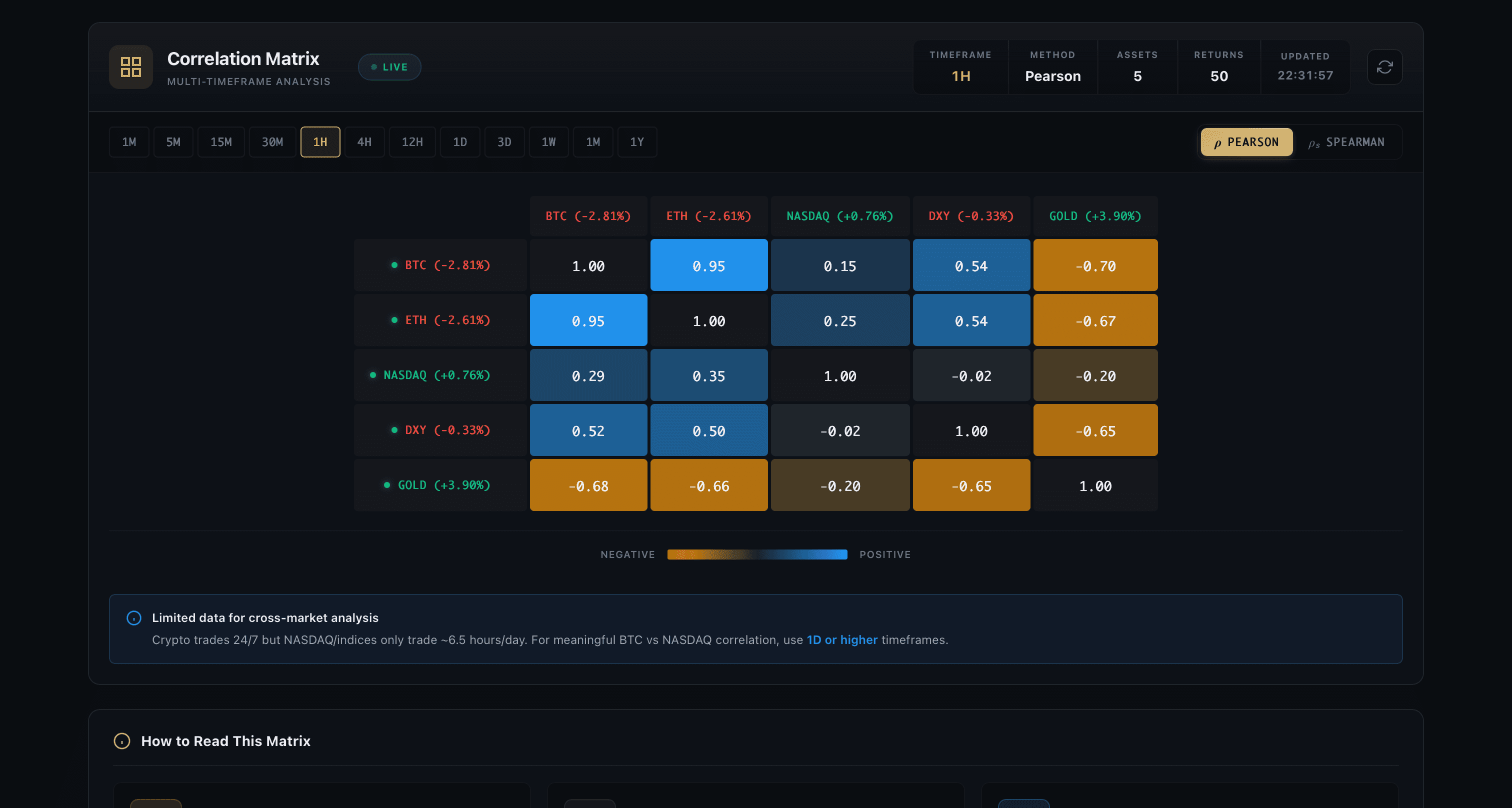Open the TIMEFRAME 1H selector

click(x=960, y=67)
